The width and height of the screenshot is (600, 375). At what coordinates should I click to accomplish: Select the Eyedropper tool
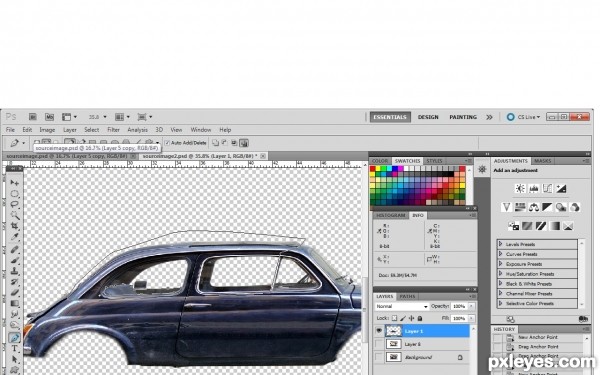(x=15, y=237)
